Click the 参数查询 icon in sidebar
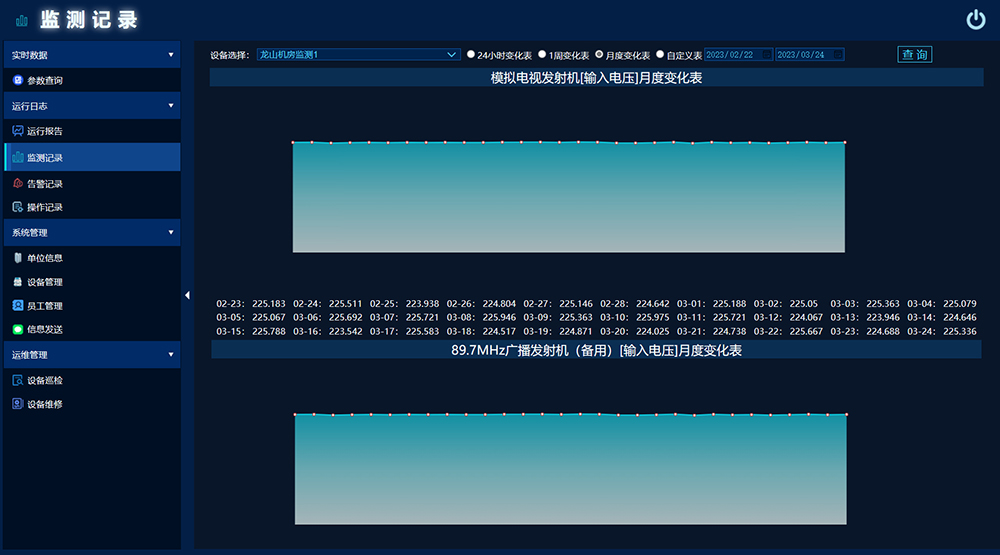The height and width of the screenshot is (555, 1000). 18,80
